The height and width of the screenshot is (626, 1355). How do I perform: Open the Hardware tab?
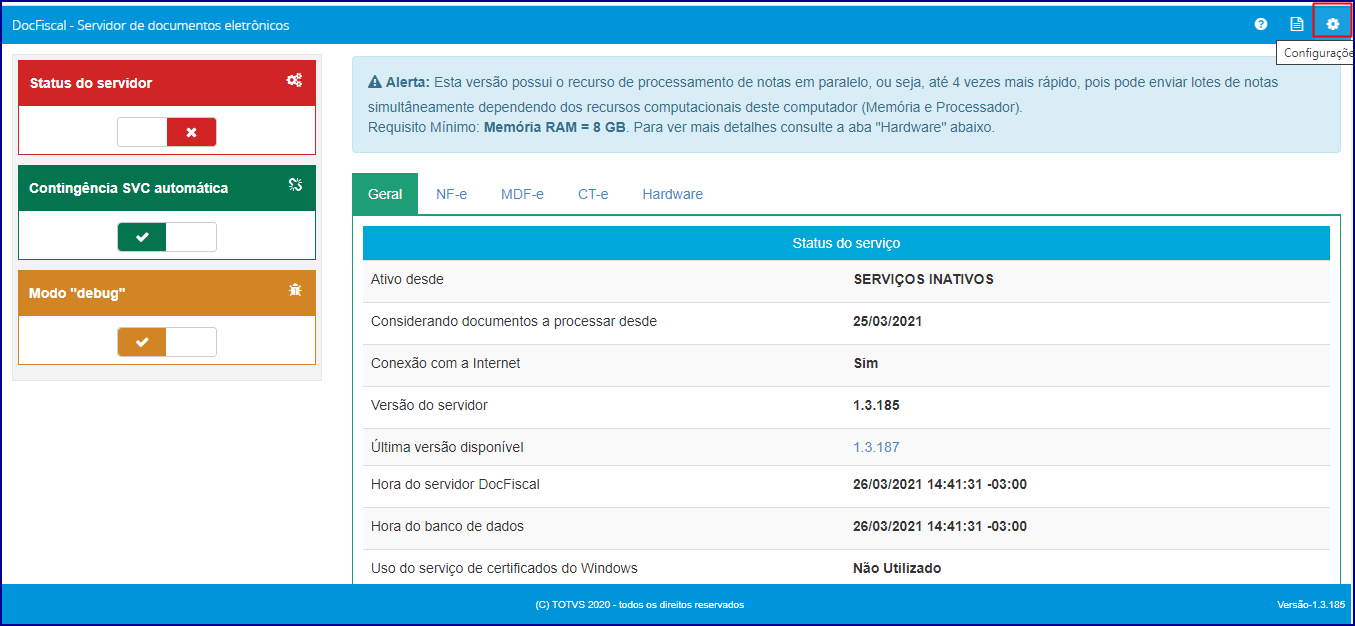click(x=672, y=194)
